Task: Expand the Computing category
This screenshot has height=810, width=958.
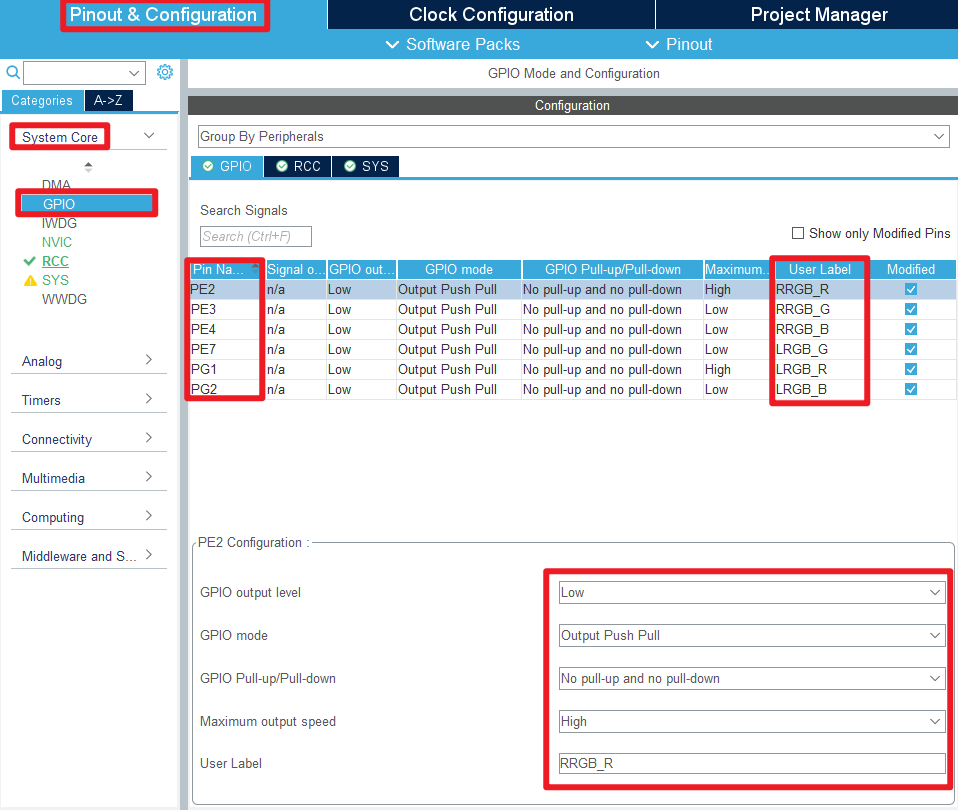Action: (x=148, y=516)
